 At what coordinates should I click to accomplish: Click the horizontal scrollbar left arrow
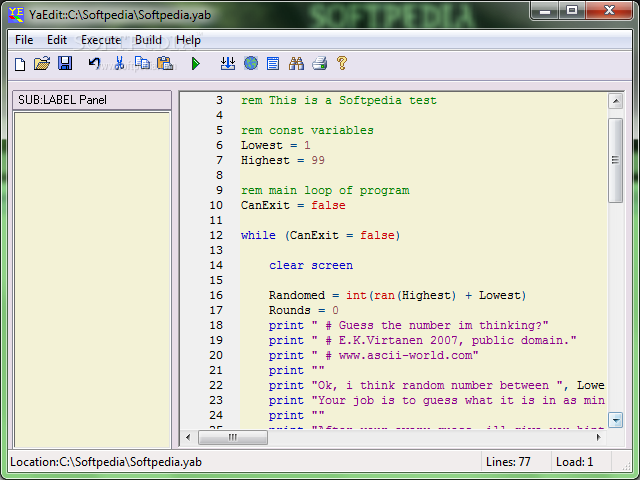188,437
